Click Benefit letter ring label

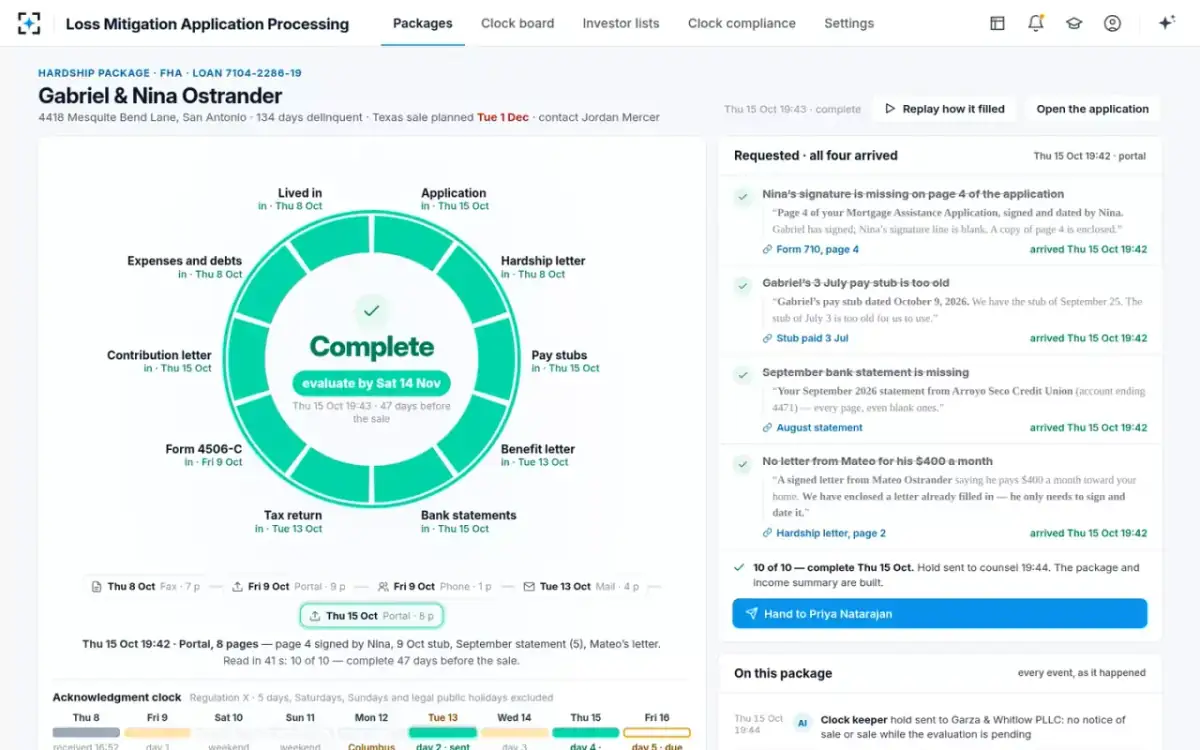point(537,455)
